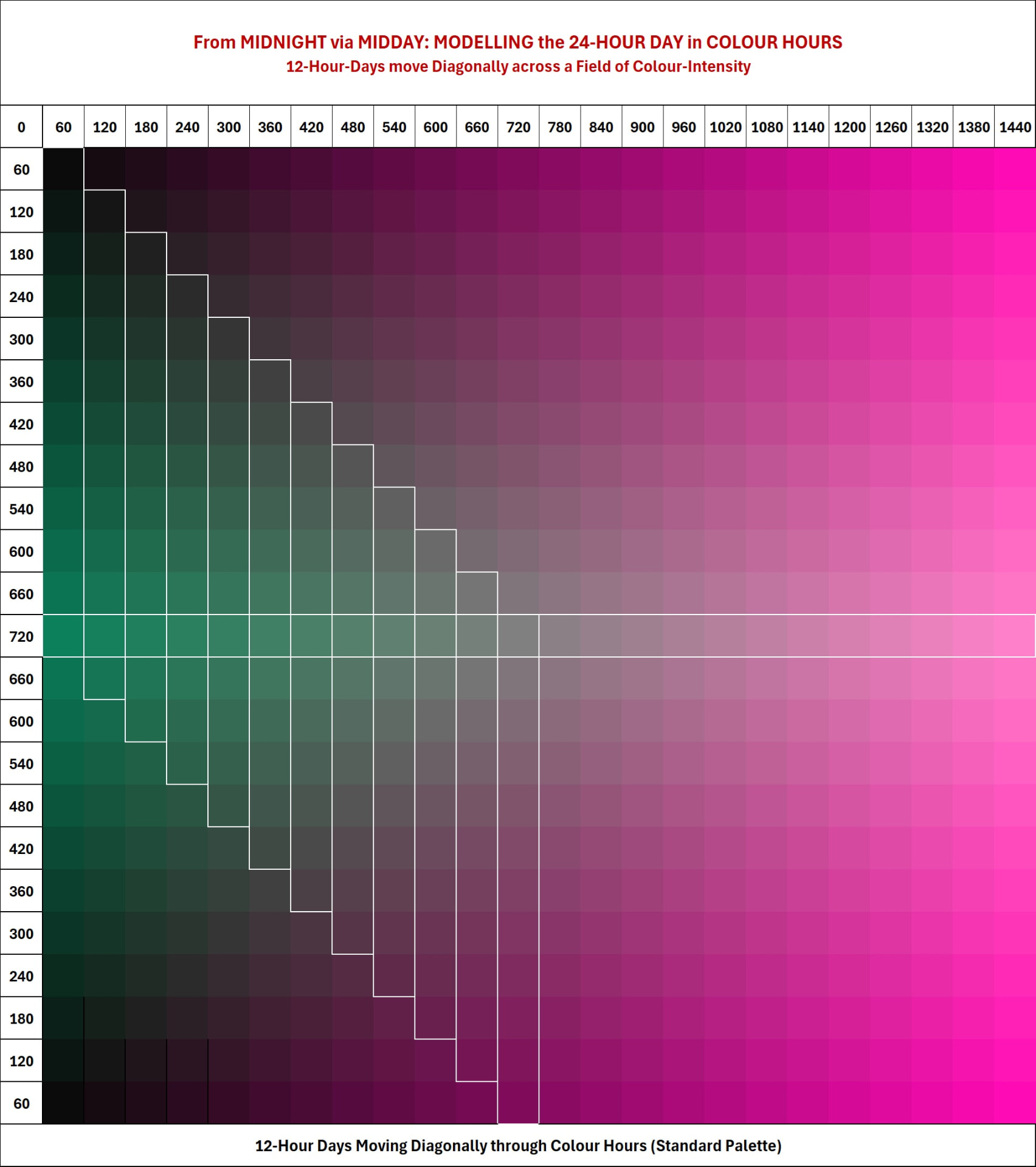Click the 720 midday label in the row-label column
1036x1167 pixels.
point(21,636)
